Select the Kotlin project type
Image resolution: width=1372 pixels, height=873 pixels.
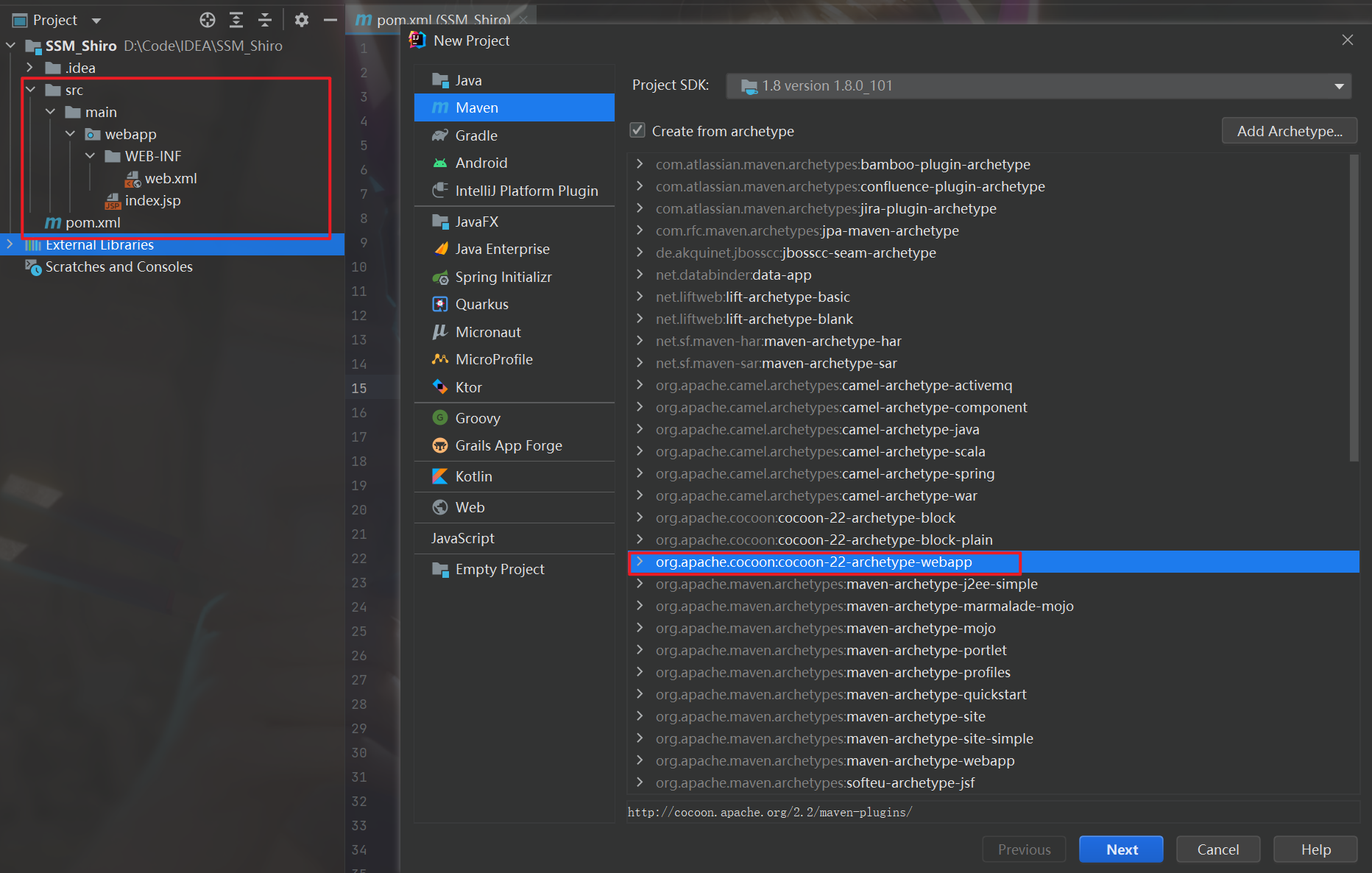click(514, 476)
